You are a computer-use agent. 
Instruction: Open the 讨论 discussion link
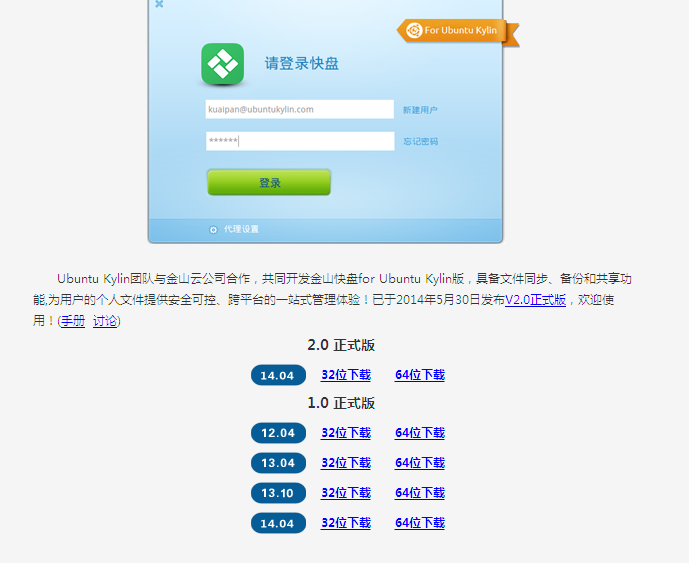point(105,321)
